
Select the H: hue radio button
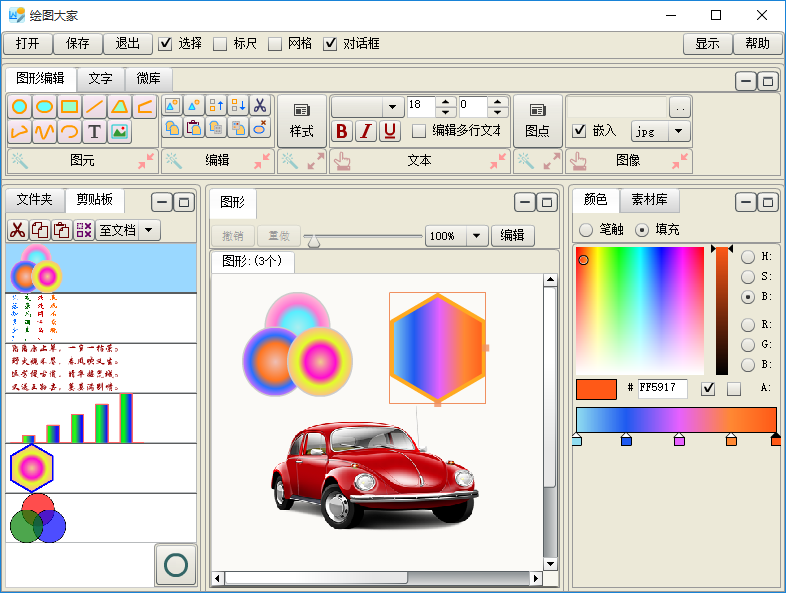pos(748,257)
